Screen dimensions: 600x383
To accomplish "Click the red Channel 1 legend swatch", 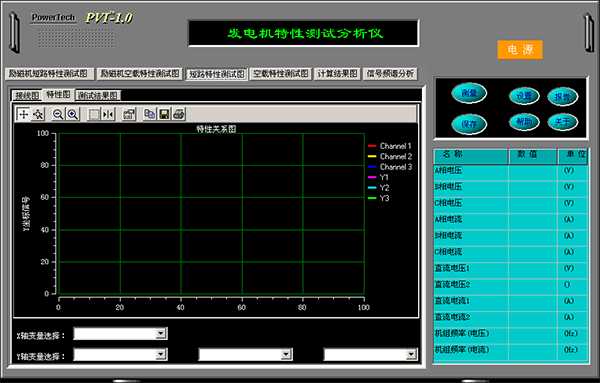I will point(372,146).
